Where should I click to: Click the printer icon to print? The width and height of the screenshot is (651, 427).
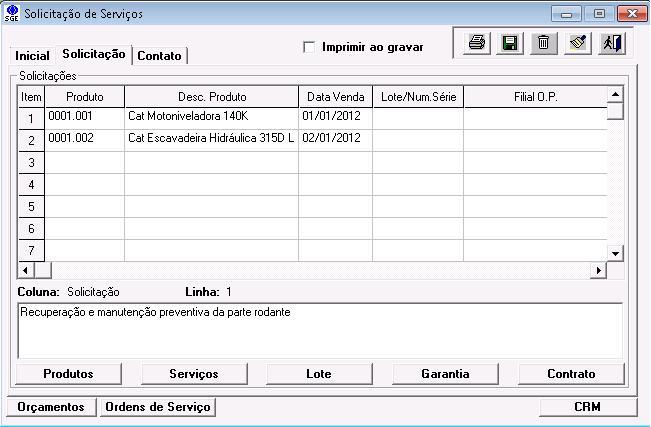(477, 43)
